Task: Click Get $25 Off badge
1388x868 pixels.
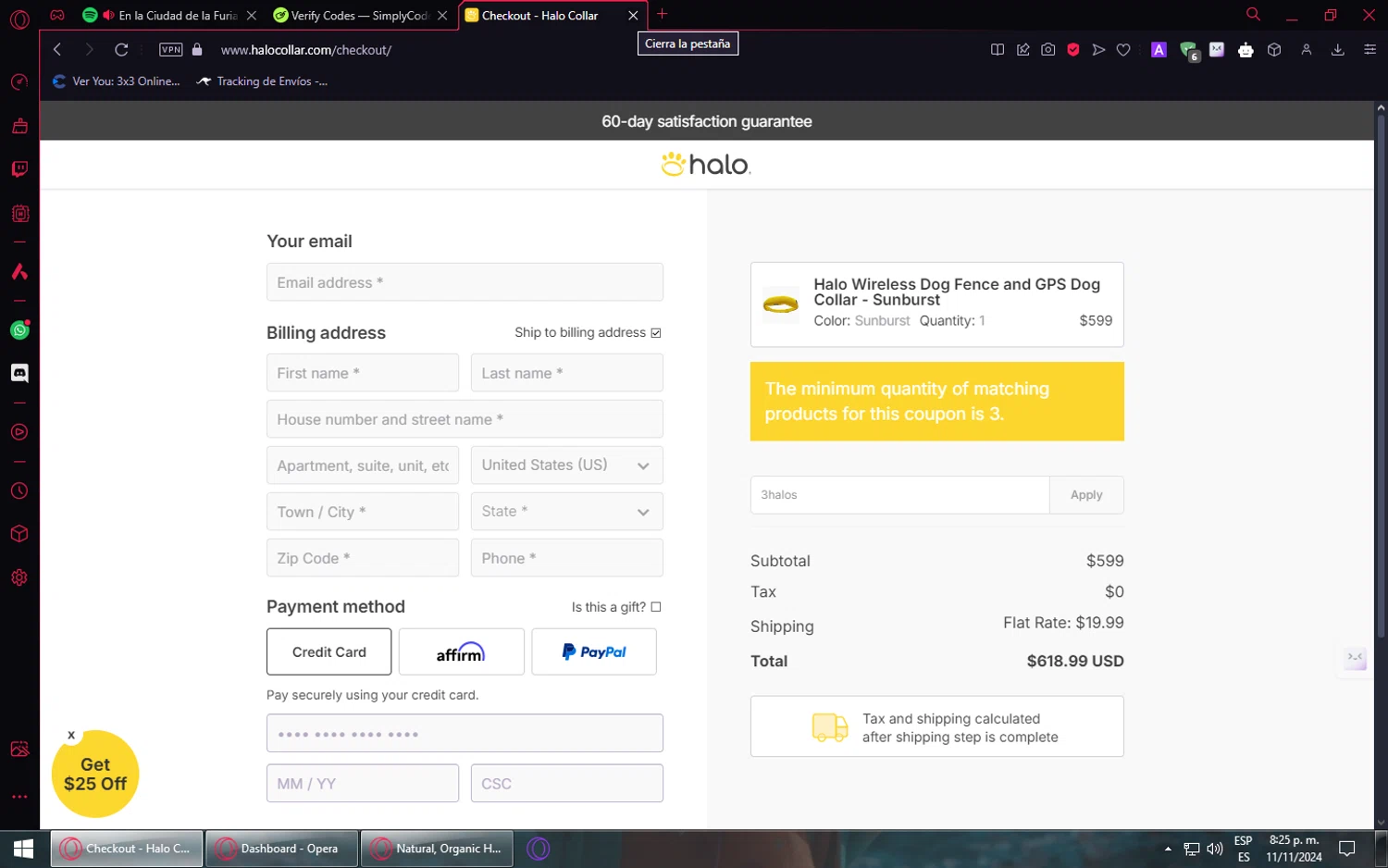Action: [x=95, y=775]
